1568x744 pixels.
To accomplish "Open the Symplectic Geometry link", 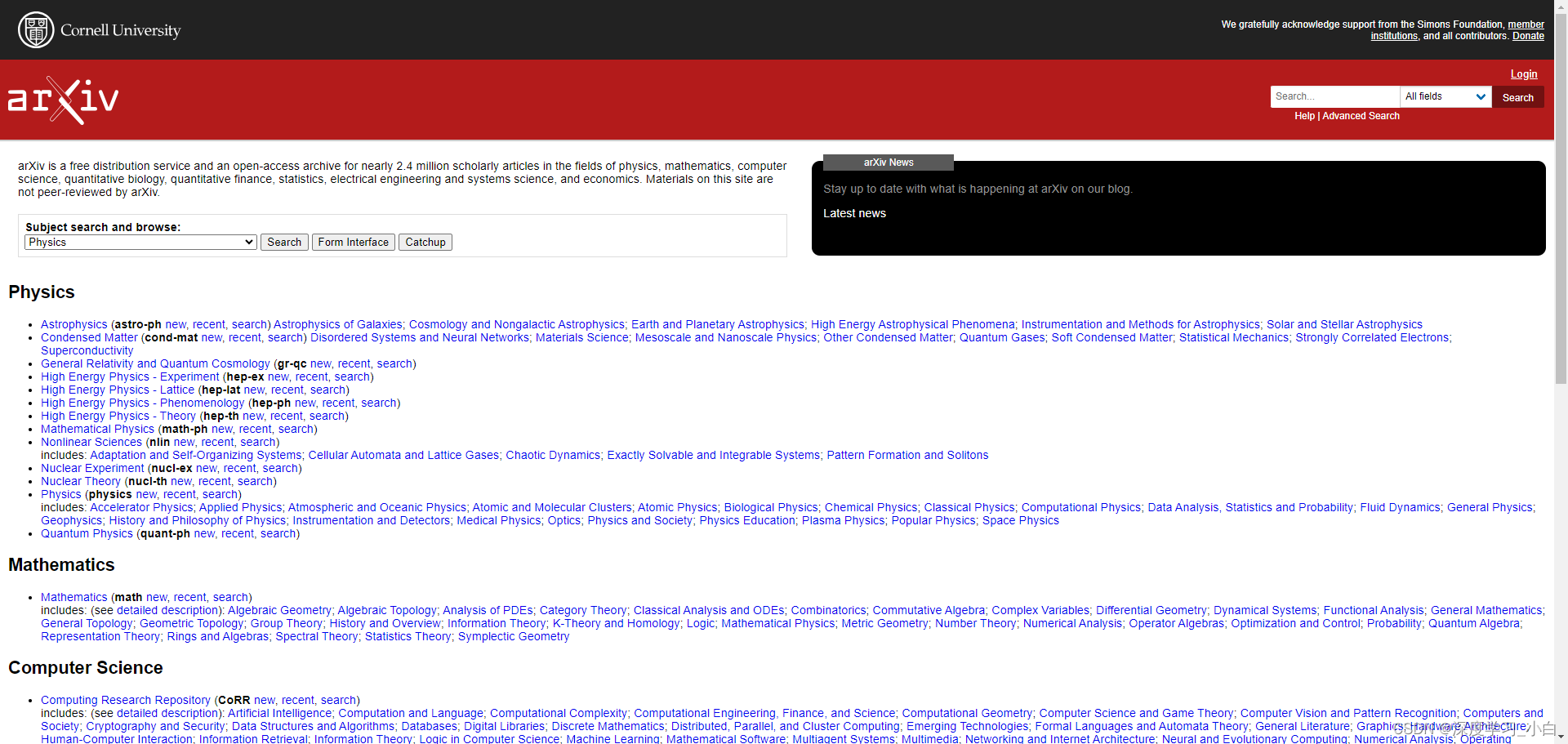I will click(x=514, y=636).
